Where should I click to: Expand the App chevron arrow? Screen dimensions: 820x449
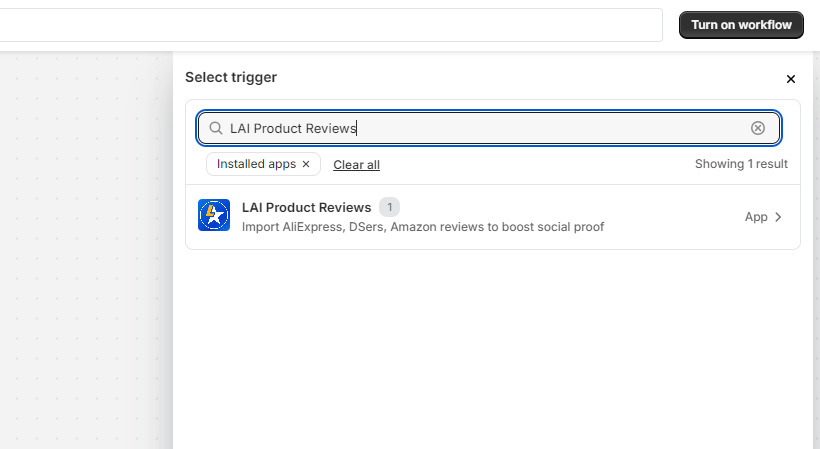click(778, 217)
